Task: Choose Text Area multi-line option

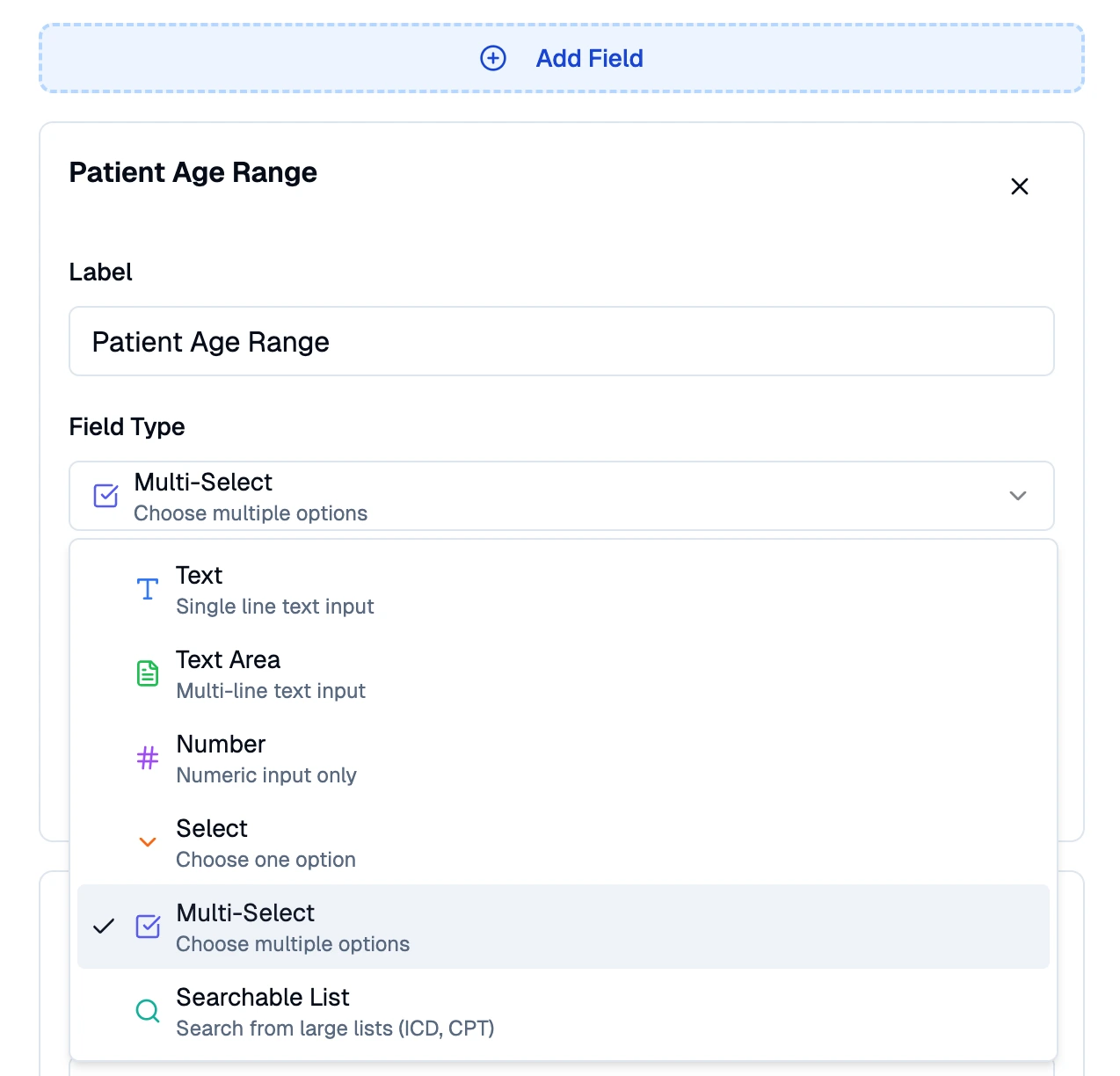Action: (x=564, y=674)
